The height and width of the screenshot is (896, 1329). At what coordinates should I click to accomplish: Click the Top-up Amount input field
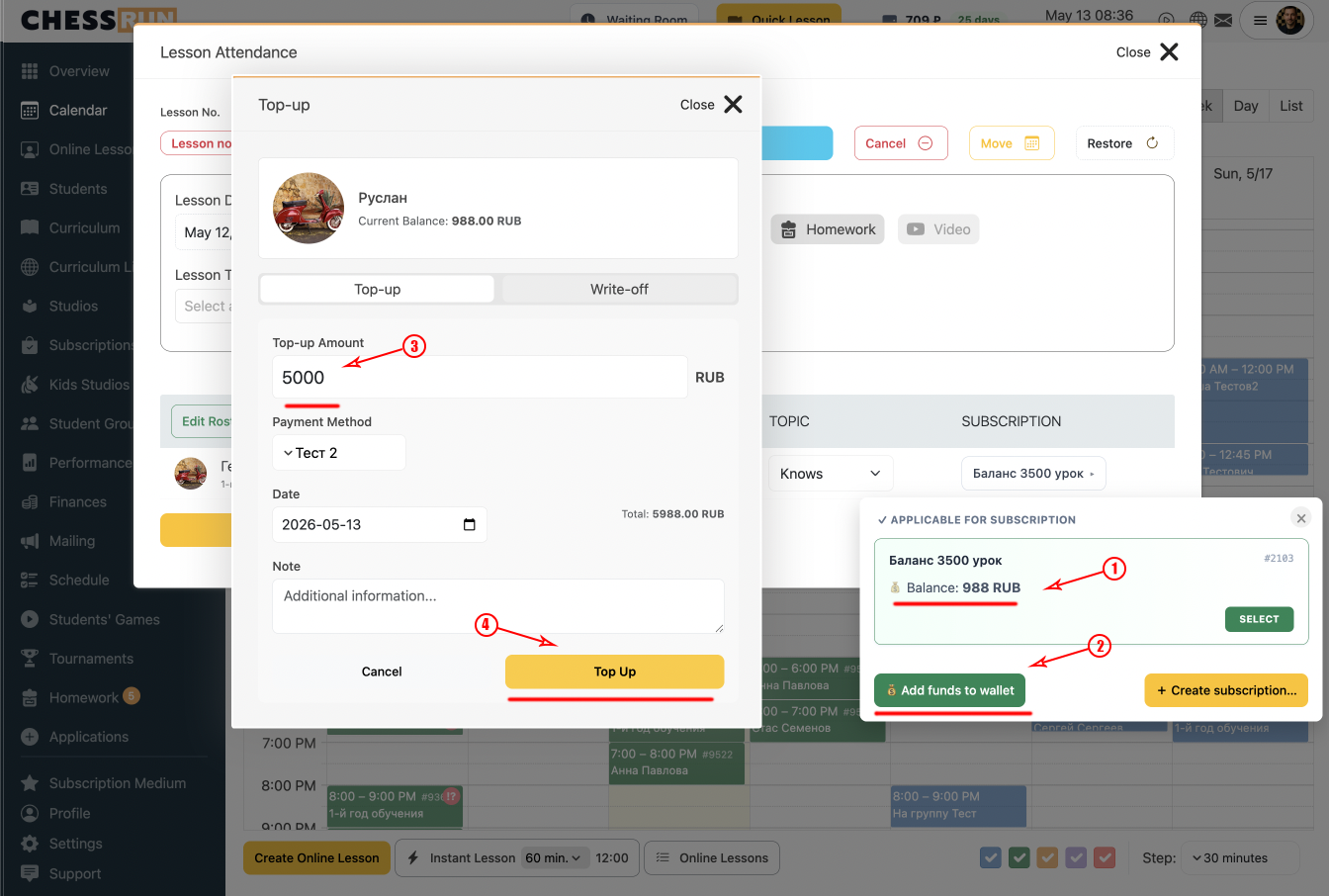480,378
